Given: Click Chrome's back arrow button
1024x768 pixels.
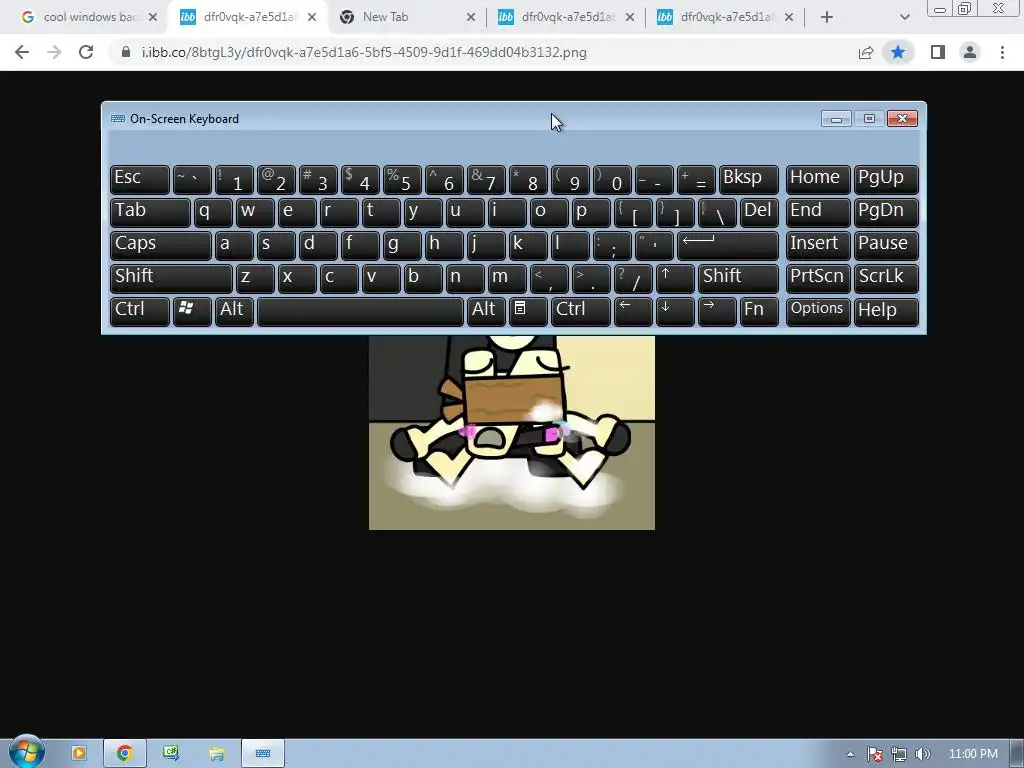Looking at the screenshot, I should 22,52.
